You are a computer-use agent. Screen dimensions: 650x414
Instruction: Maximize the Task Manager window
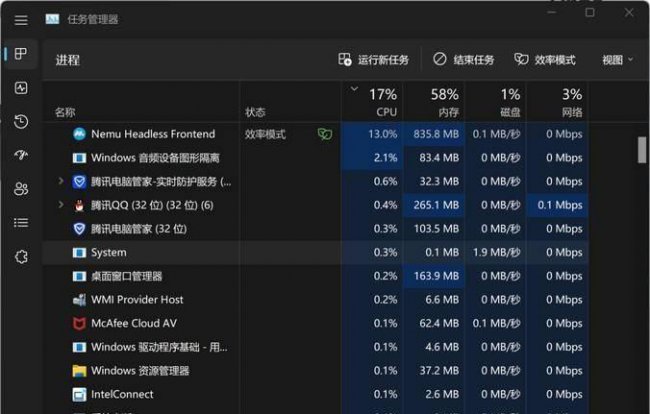[590, 12]
